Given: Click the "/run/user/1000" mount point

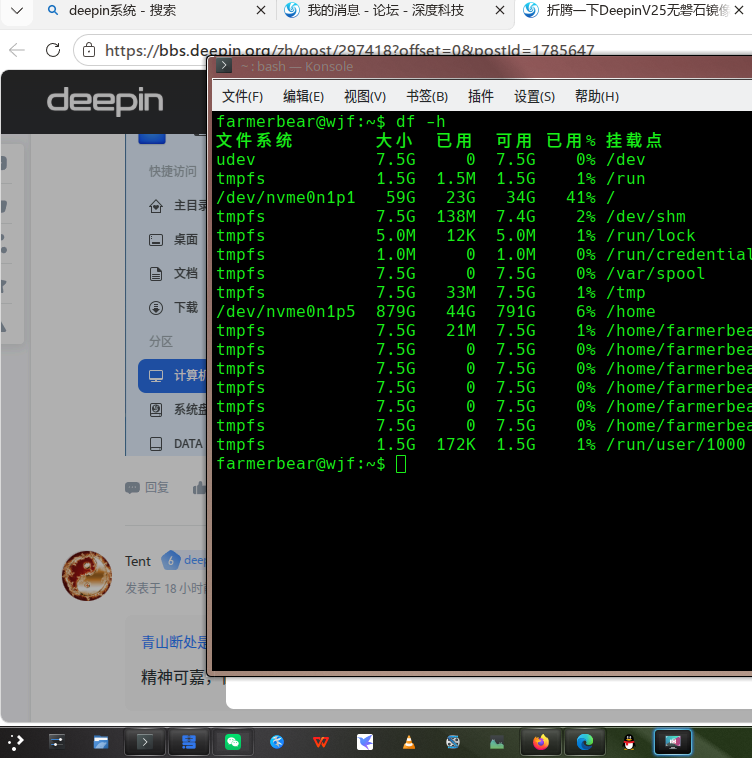Looking at the screenshot, I should tap(676, 445).
